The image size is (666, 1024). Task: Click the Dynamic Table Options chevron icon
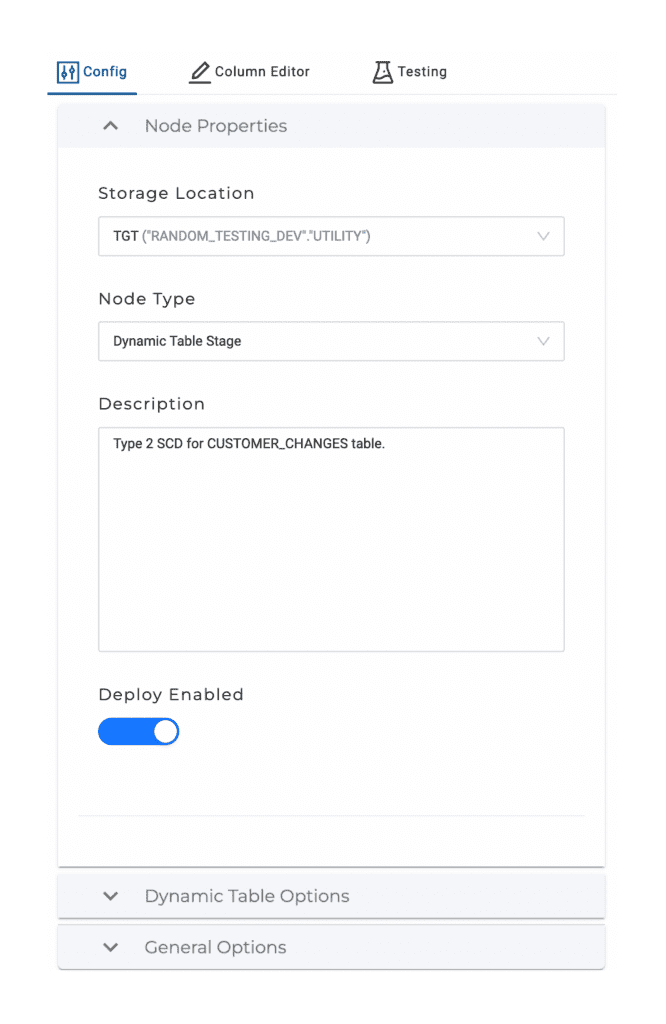coord(110,896)
